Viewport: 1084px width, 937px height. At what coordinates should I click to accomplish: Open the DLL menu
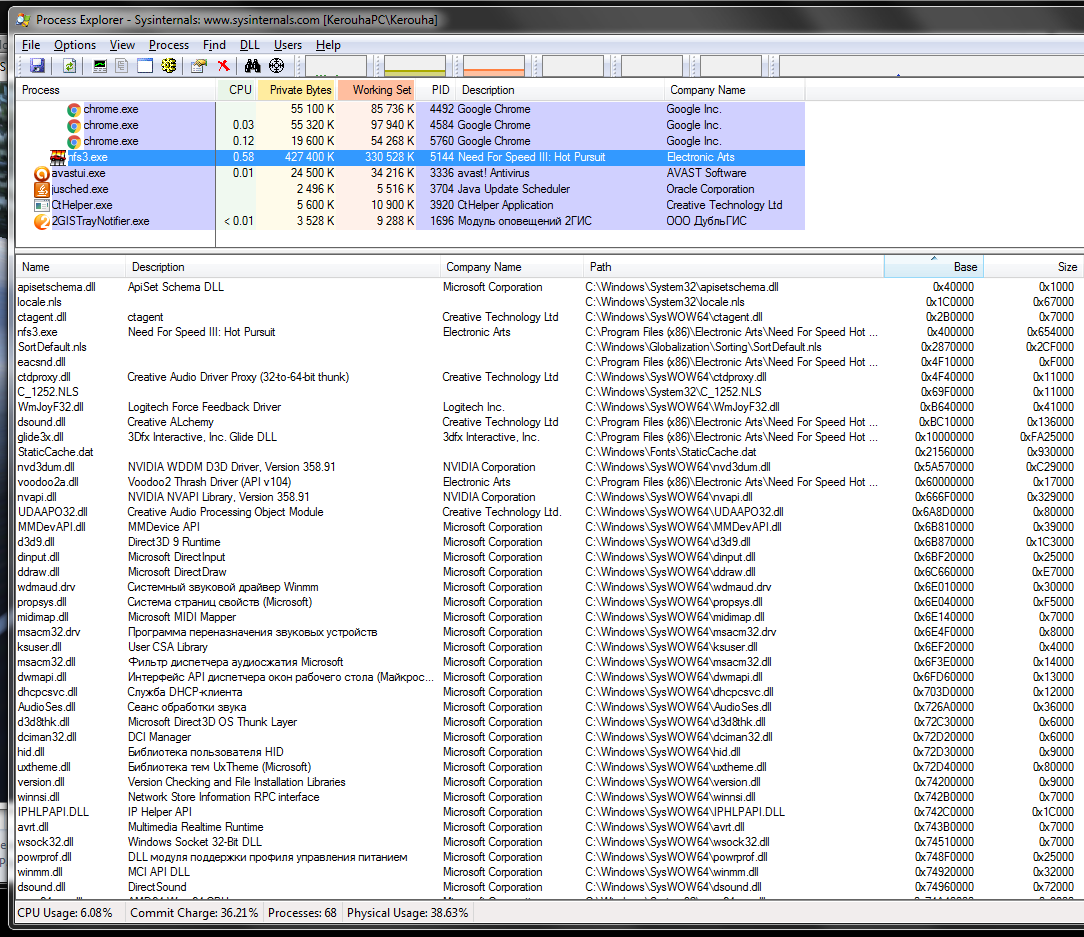coord(249,45)
